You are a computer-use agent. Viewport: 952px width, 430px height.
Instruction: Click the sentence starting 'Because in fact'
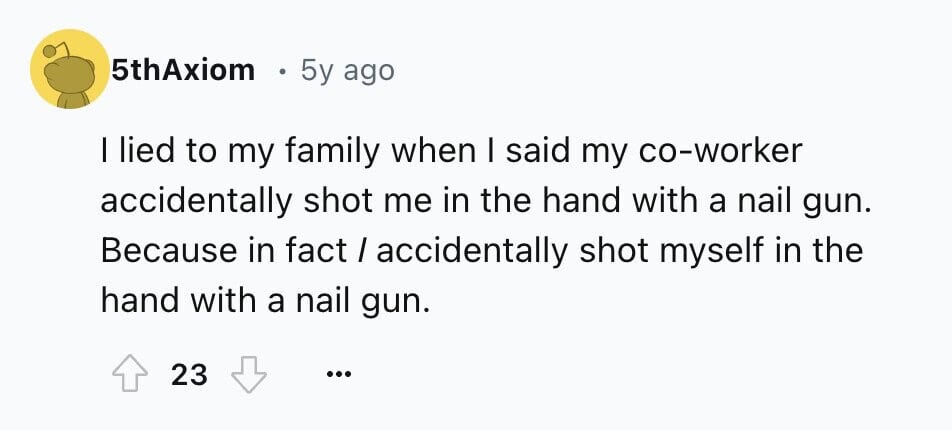482,276
